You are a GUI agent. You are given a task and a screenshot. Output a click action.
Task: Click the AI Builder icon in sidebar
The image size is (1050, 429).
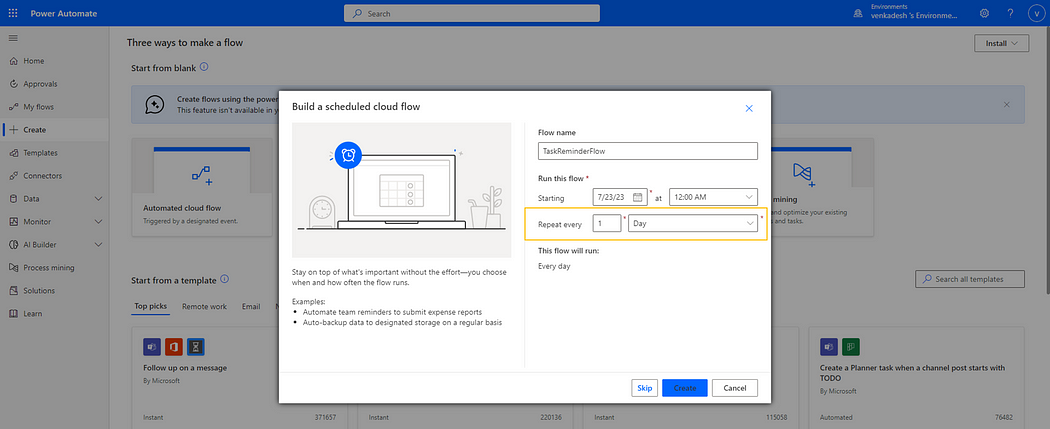(x=13, y=244)
